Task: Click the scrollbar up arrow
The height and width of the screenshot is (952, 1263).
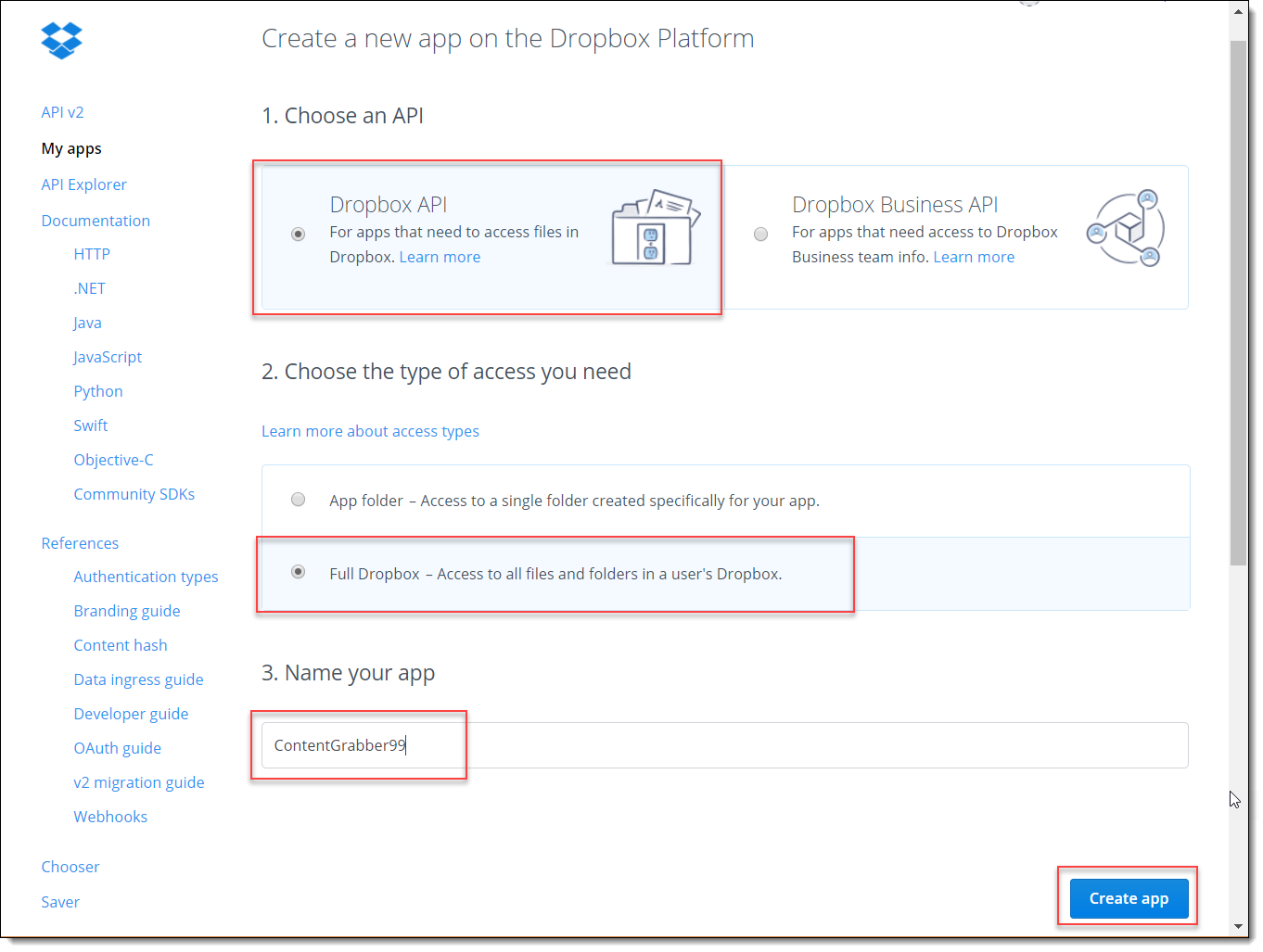Action: 1238,12
